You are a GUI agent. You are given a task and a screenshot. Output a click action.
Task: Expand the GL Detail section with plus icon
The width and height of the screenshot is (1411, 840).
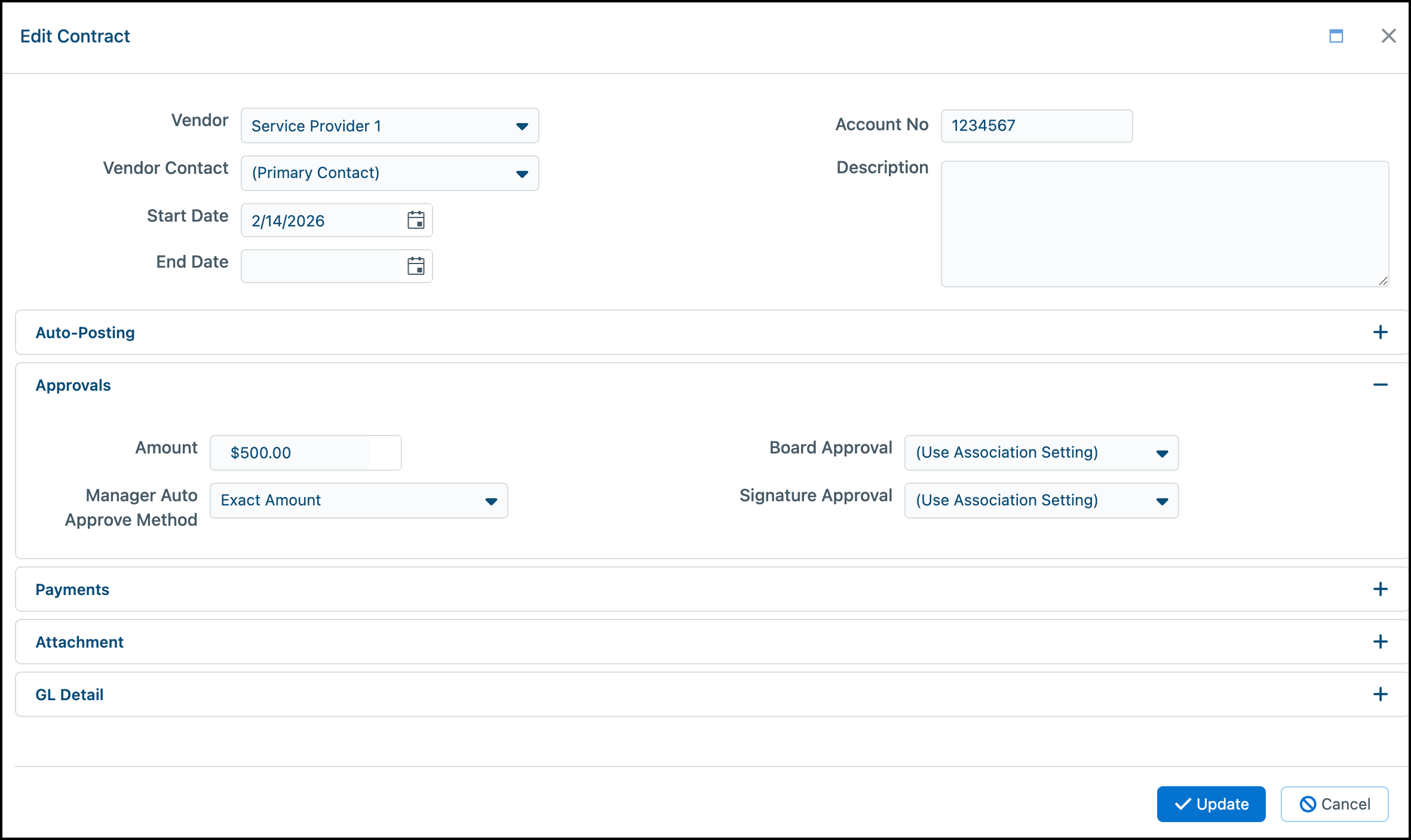1380,694
